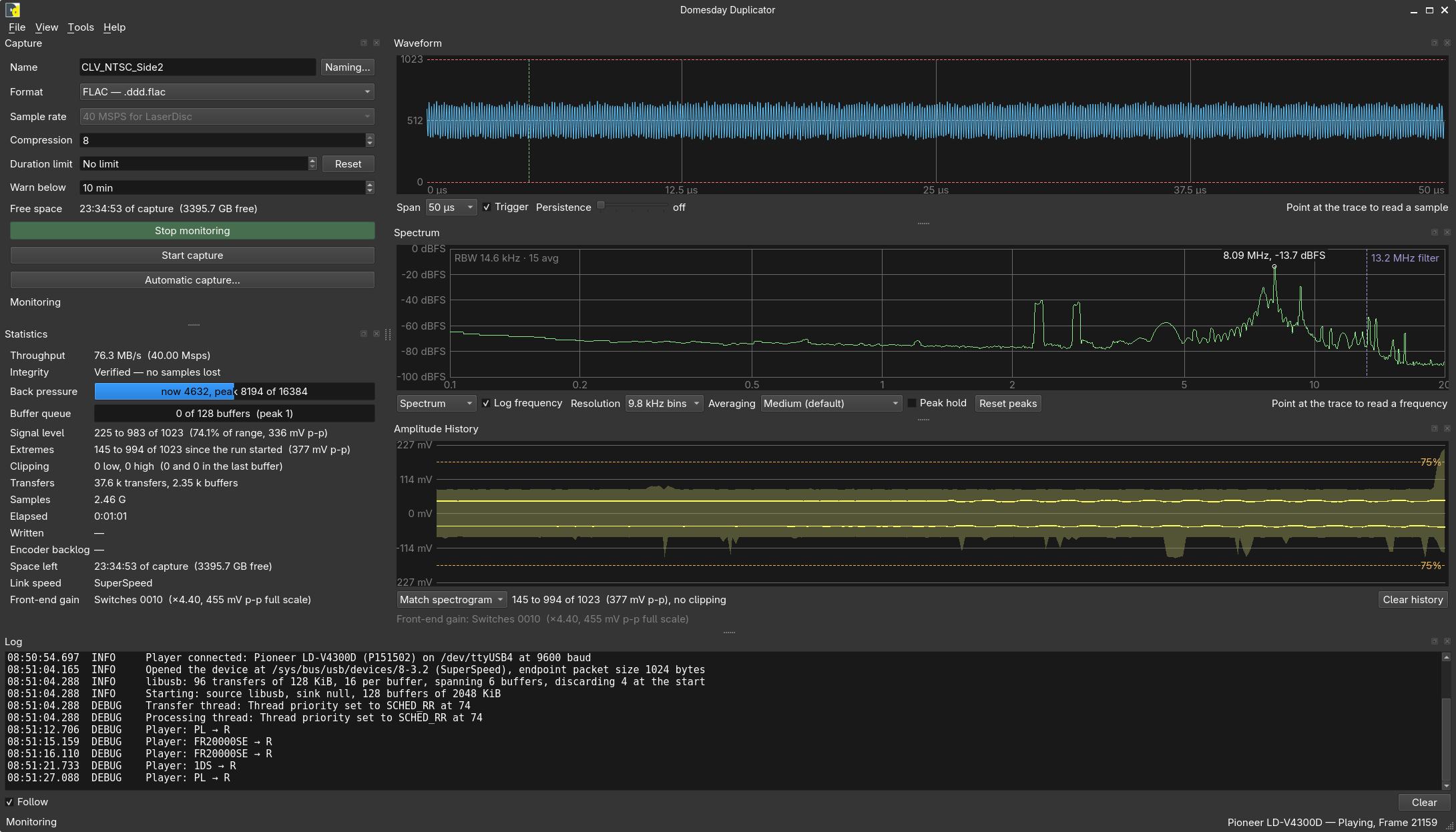1456x832 pixels.
Task: Open the Resolution bins dropdown
Action: coord(664,404)
